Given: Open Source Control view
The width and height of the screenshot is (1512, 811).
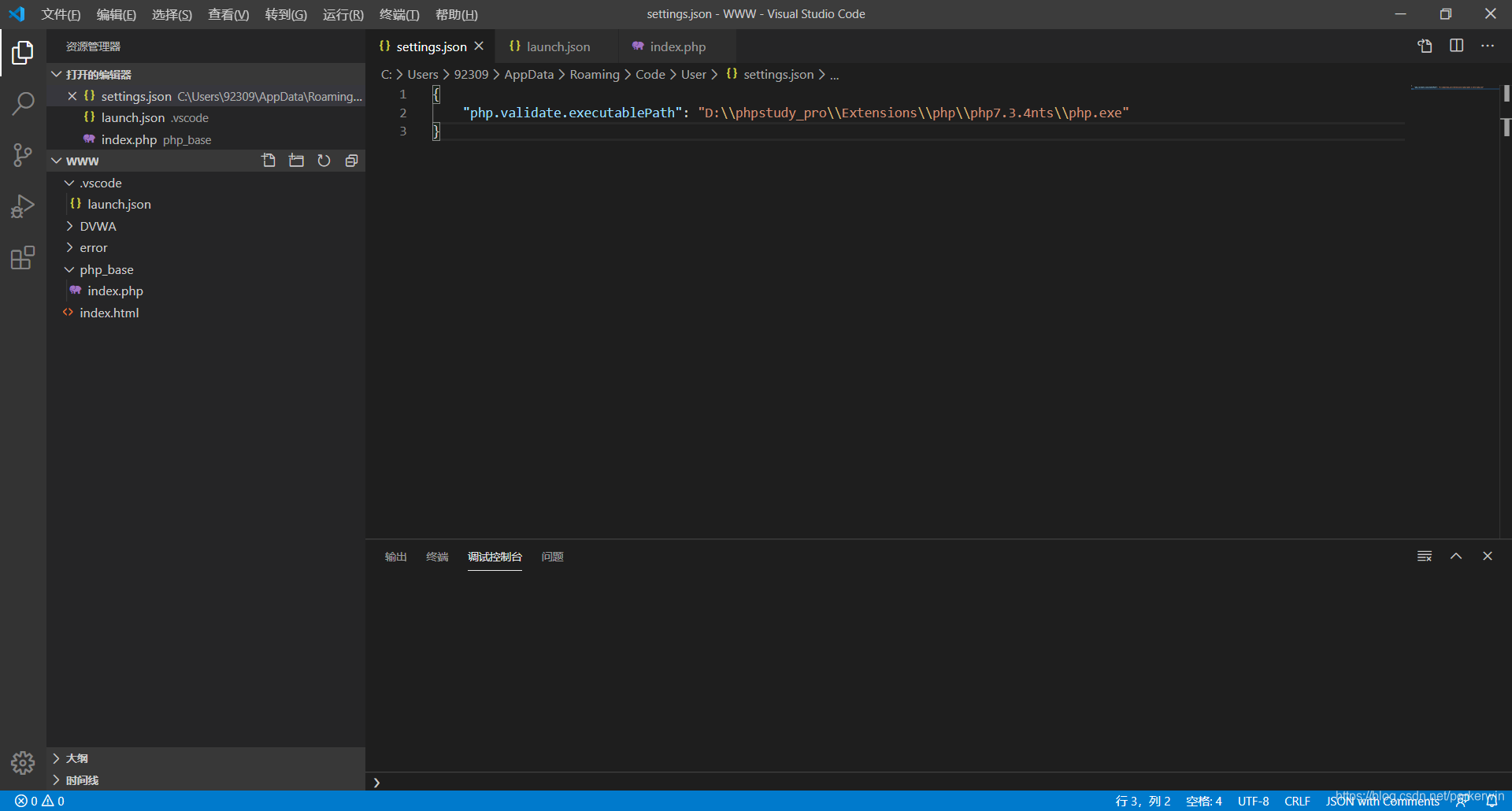Looking at the screenshot, I should click(x=23, y=155).
